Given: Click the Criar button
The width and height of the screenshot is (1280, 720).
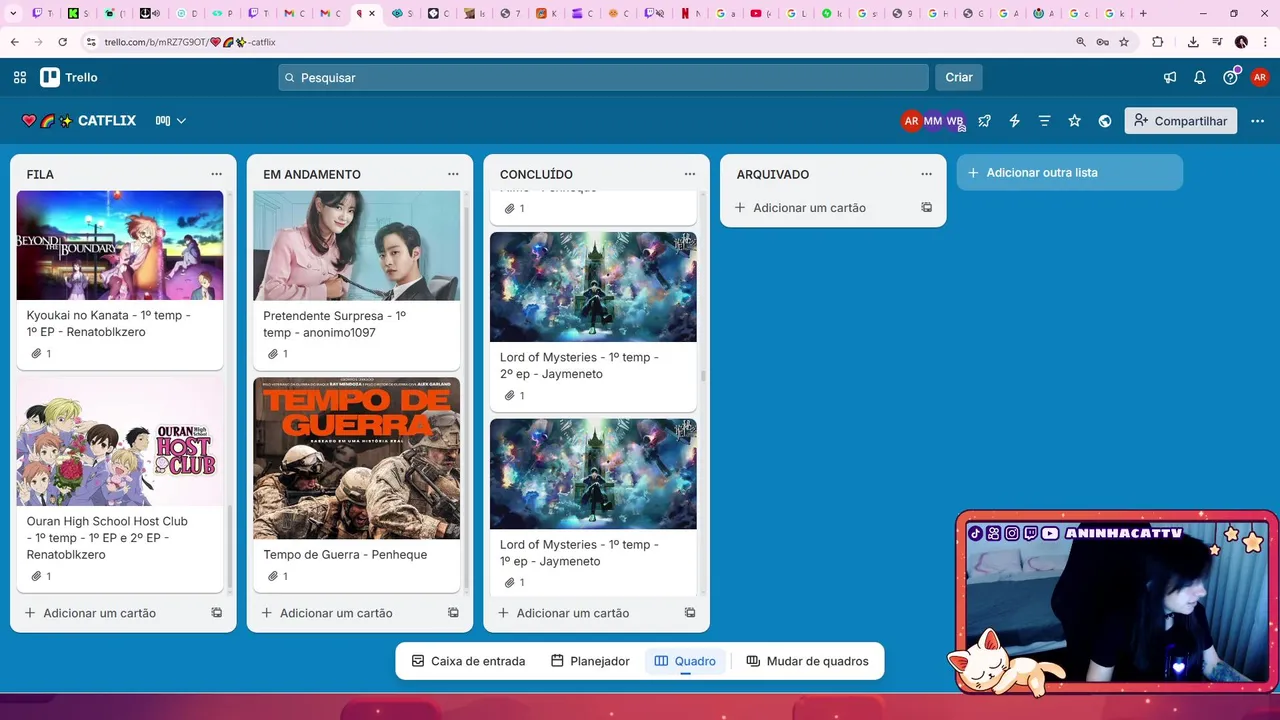Looking at the screenshot, I should [x=959, y=77].
